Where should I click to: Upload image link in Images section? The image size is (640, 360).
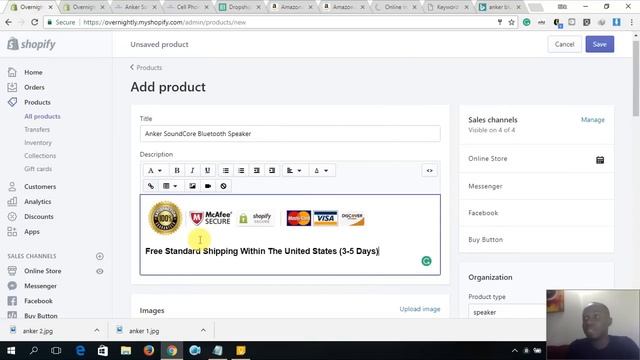[x=420, y=309]
